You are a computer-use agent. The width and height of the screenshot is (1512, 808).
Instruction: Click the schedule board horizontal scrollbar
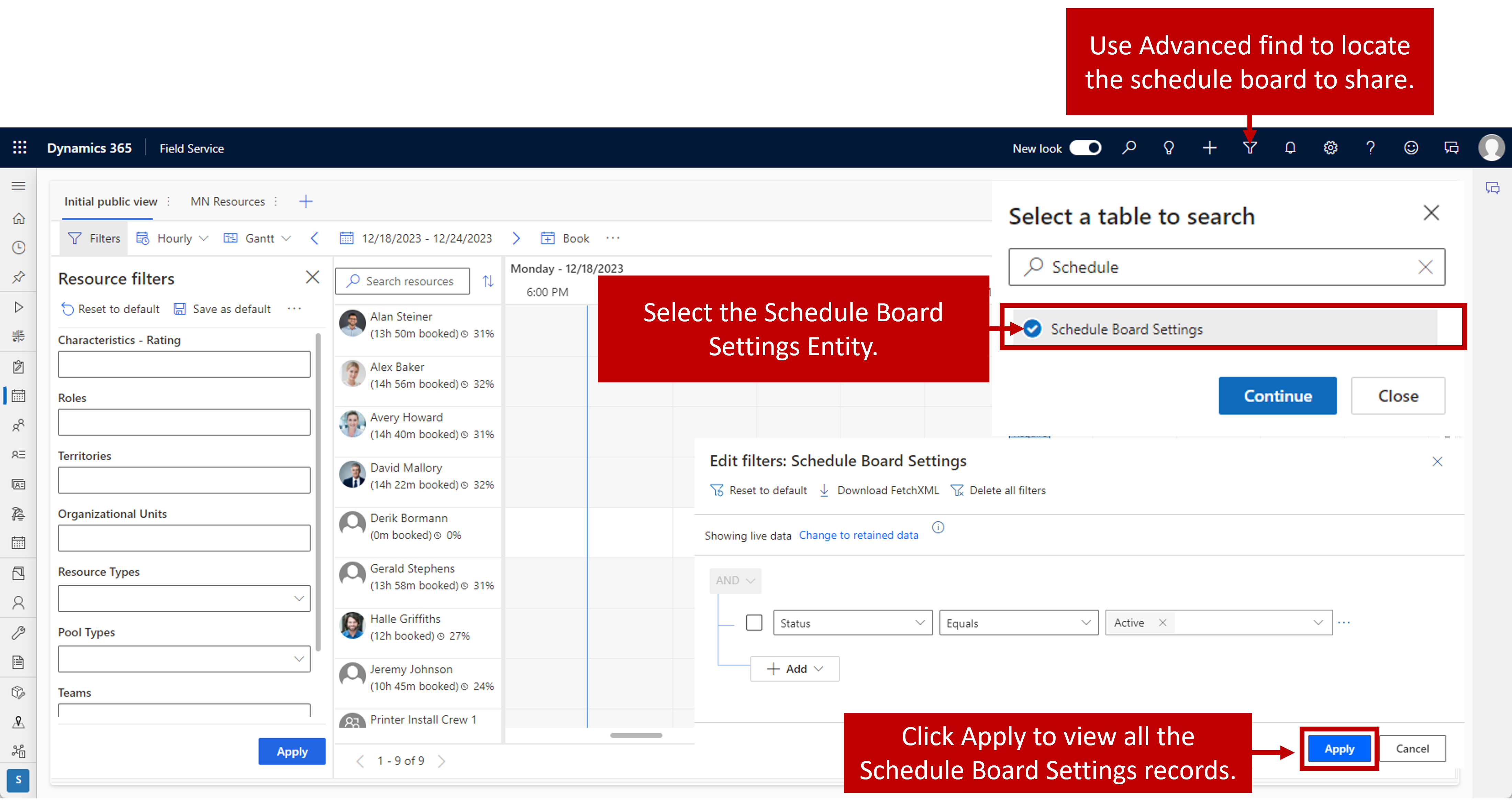(636, 735)
